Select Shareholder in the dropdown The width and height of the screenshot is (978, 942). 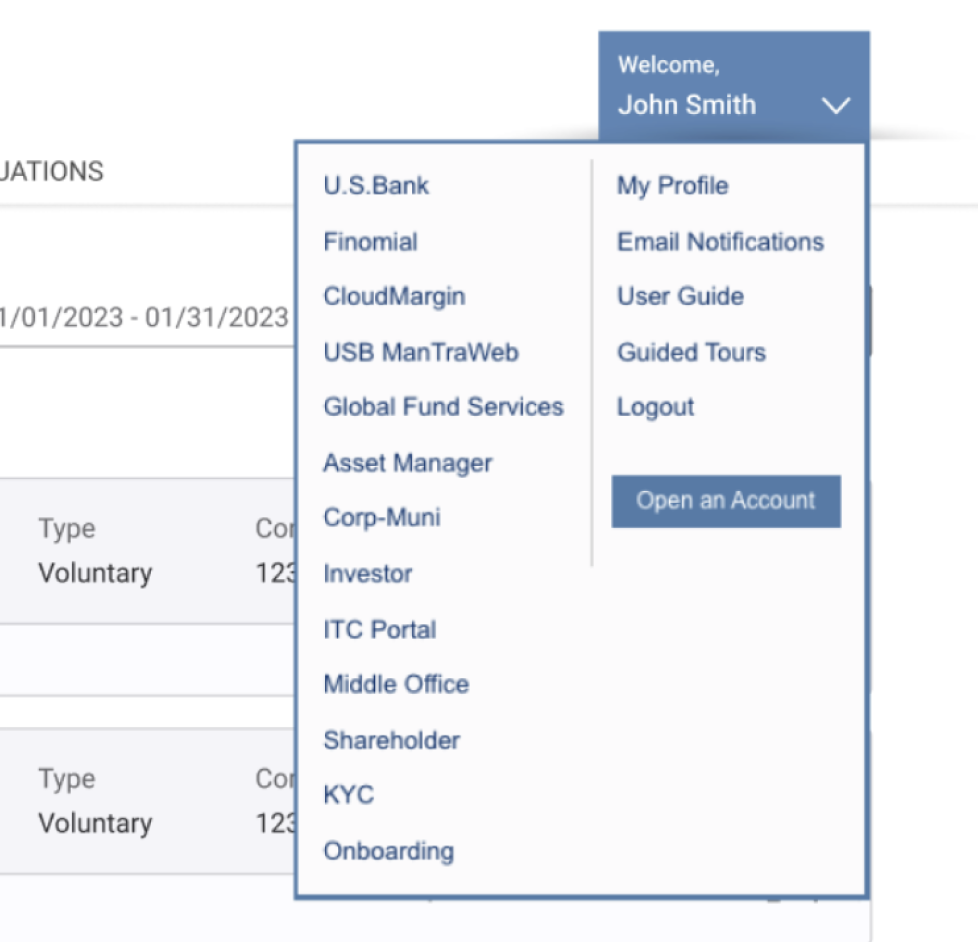point(392,740)
